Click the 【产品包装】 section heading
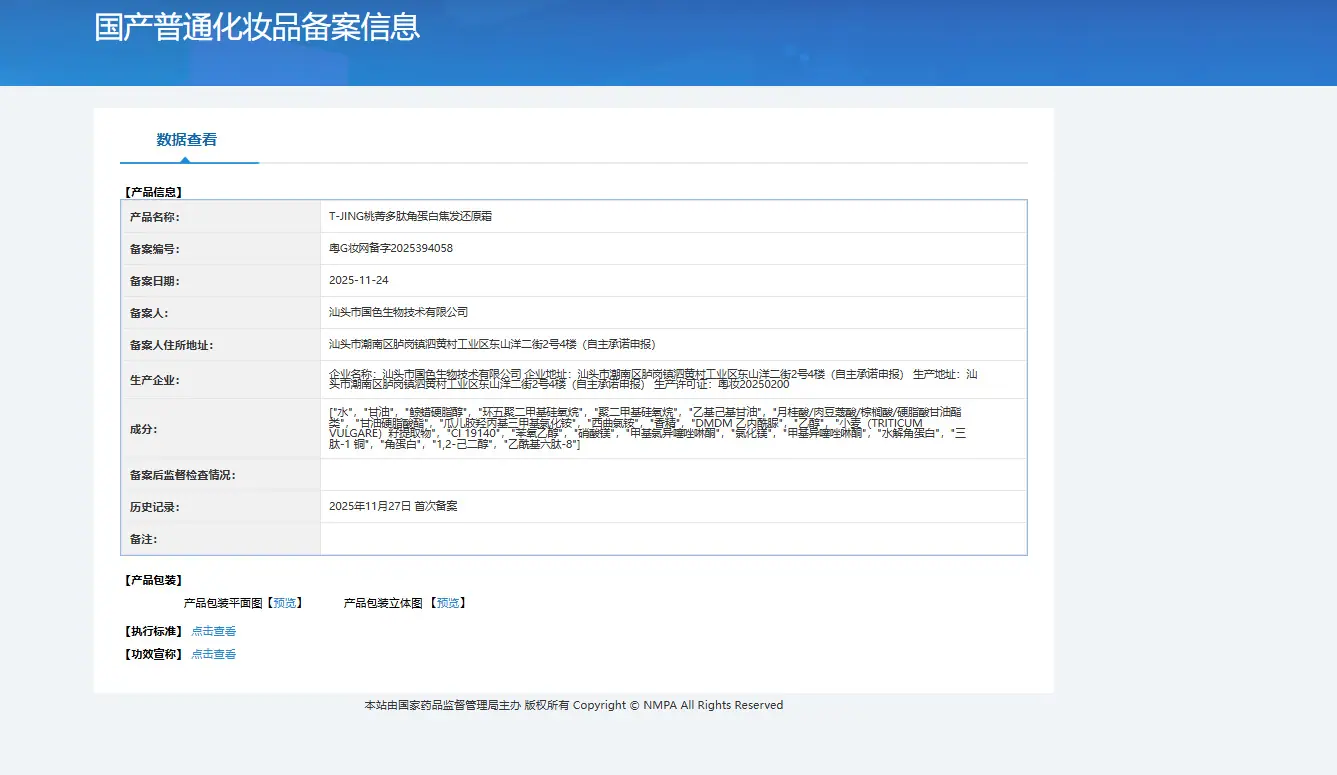Image resolution: width=1337 pixels, height=775 pixels. 153,580
